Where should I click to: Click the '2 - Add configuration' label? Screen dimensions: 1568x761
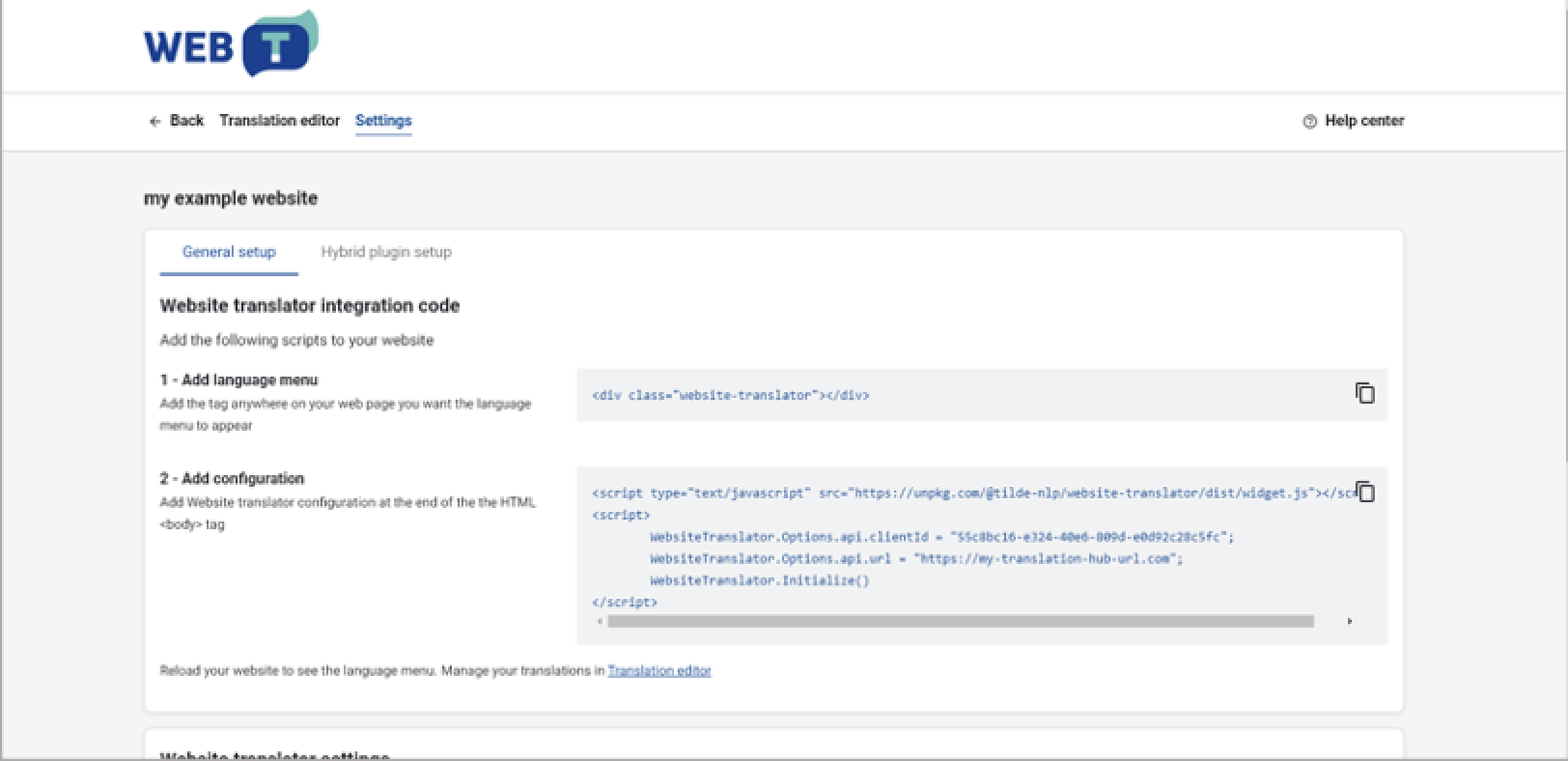click(x=232, y=479)
